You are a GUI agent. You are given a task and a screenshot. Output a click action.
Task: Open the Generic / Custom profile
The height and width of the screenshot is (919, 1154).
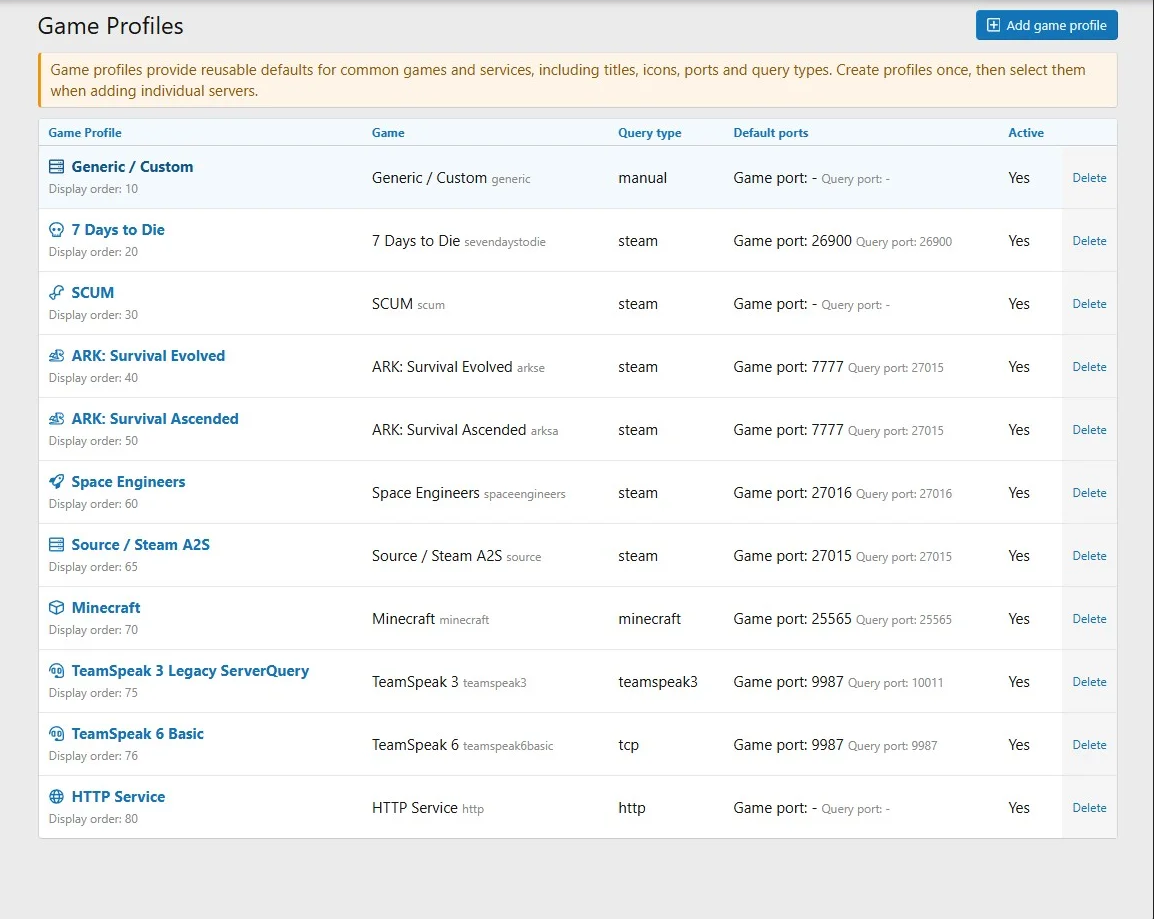[132, 167]
